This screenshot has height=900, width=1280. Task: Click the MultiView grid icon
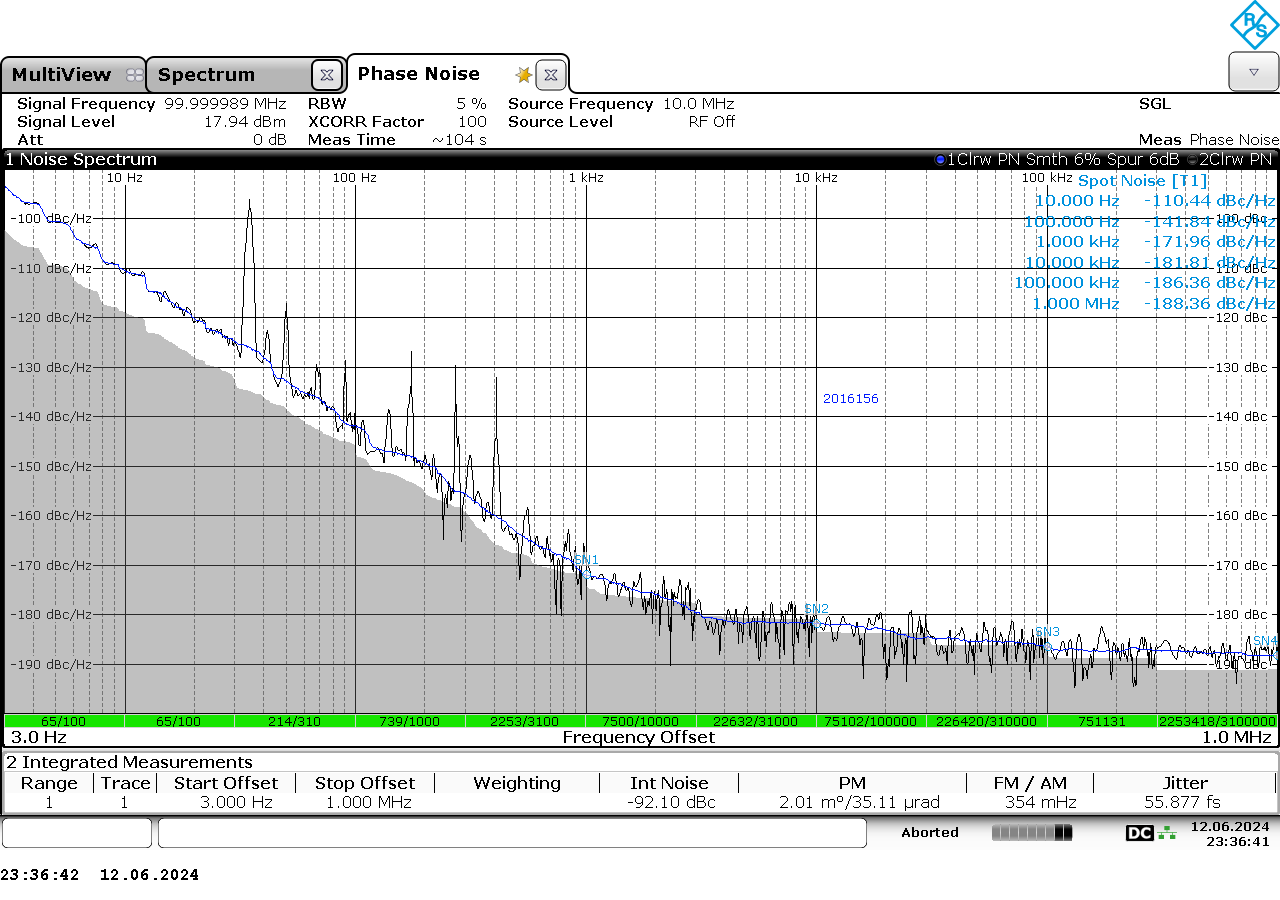point(134,75)
